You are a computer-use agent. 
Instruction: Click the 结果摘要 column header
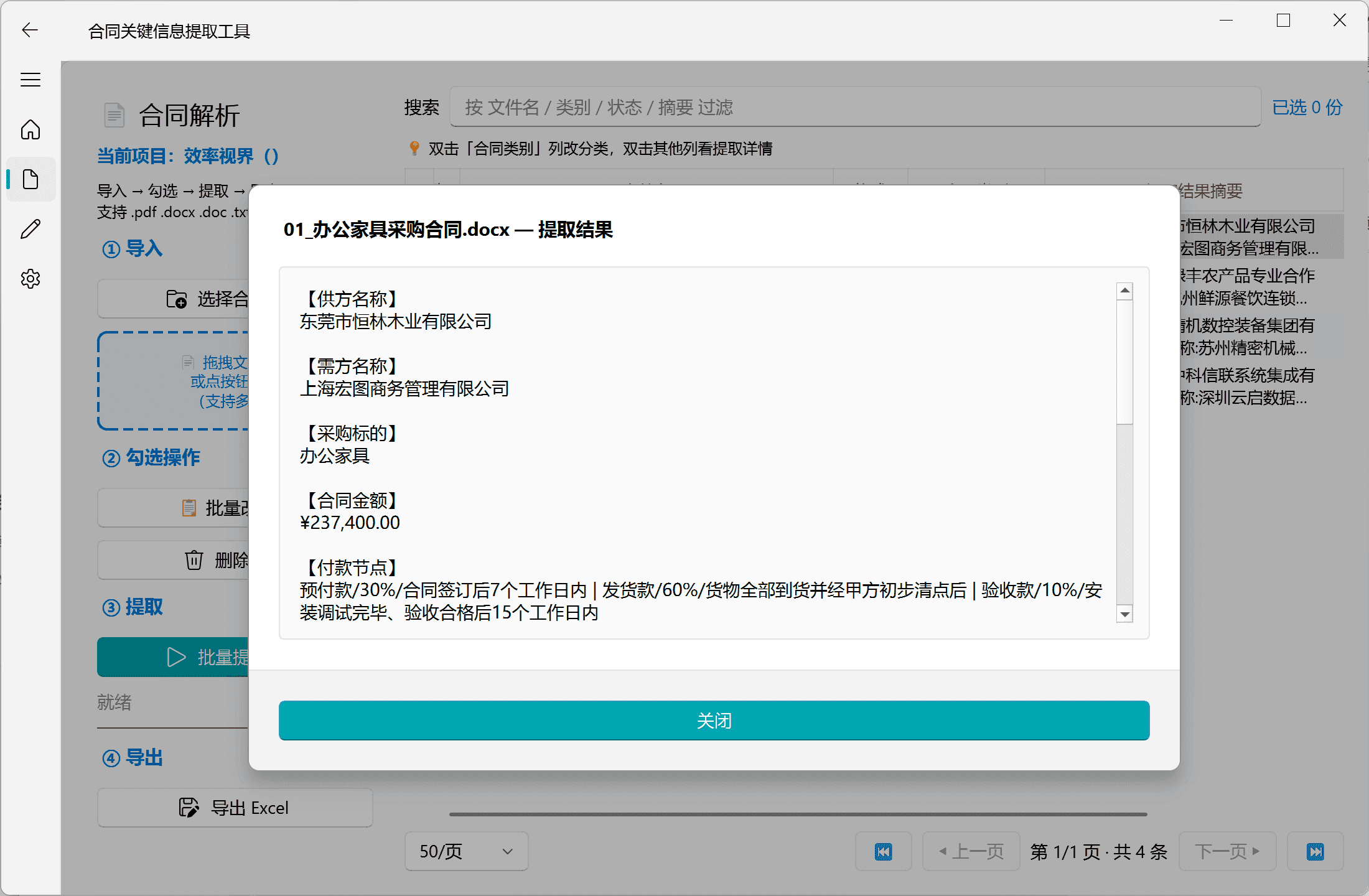(1211, 190)
